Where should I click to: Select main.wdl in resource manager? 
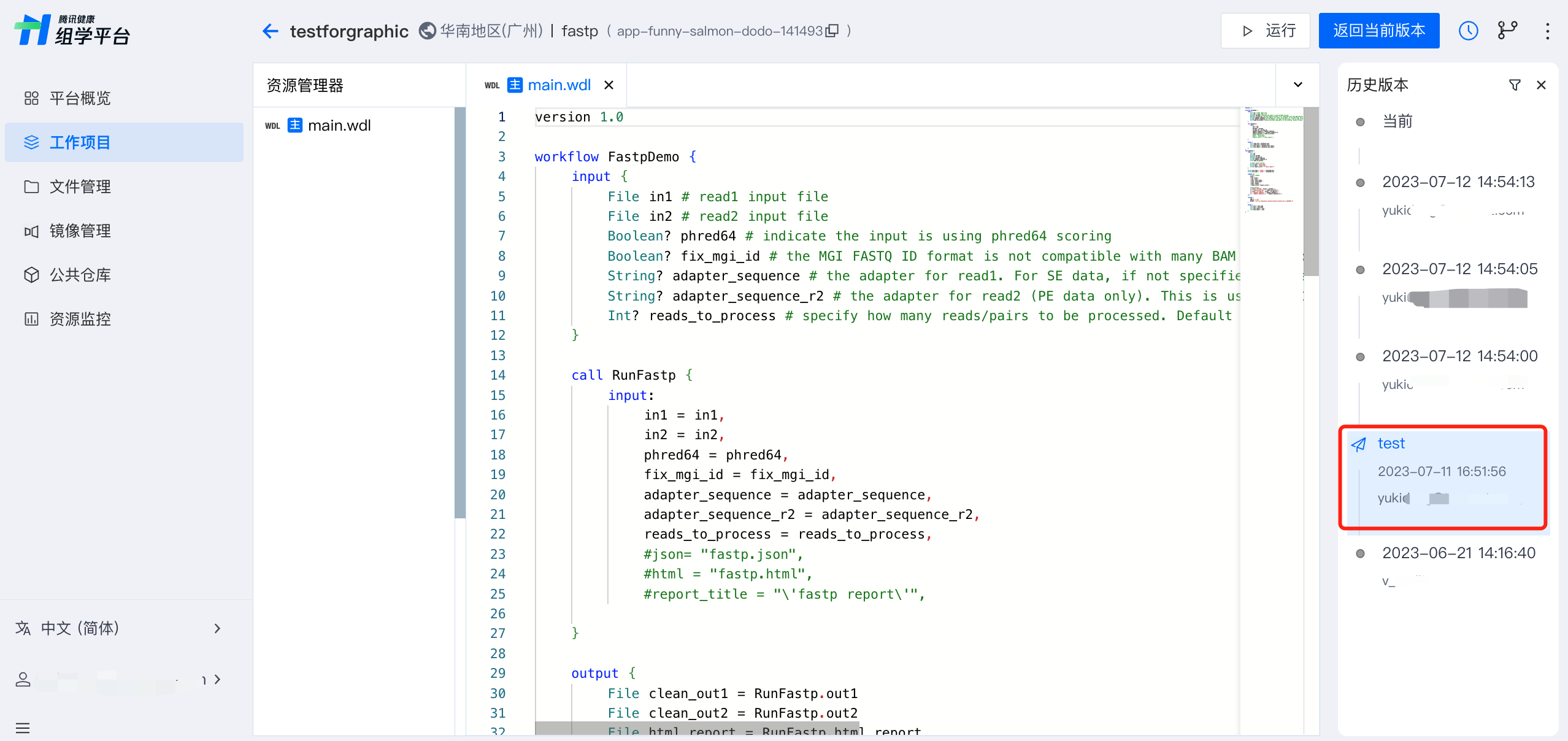(339, 125)
